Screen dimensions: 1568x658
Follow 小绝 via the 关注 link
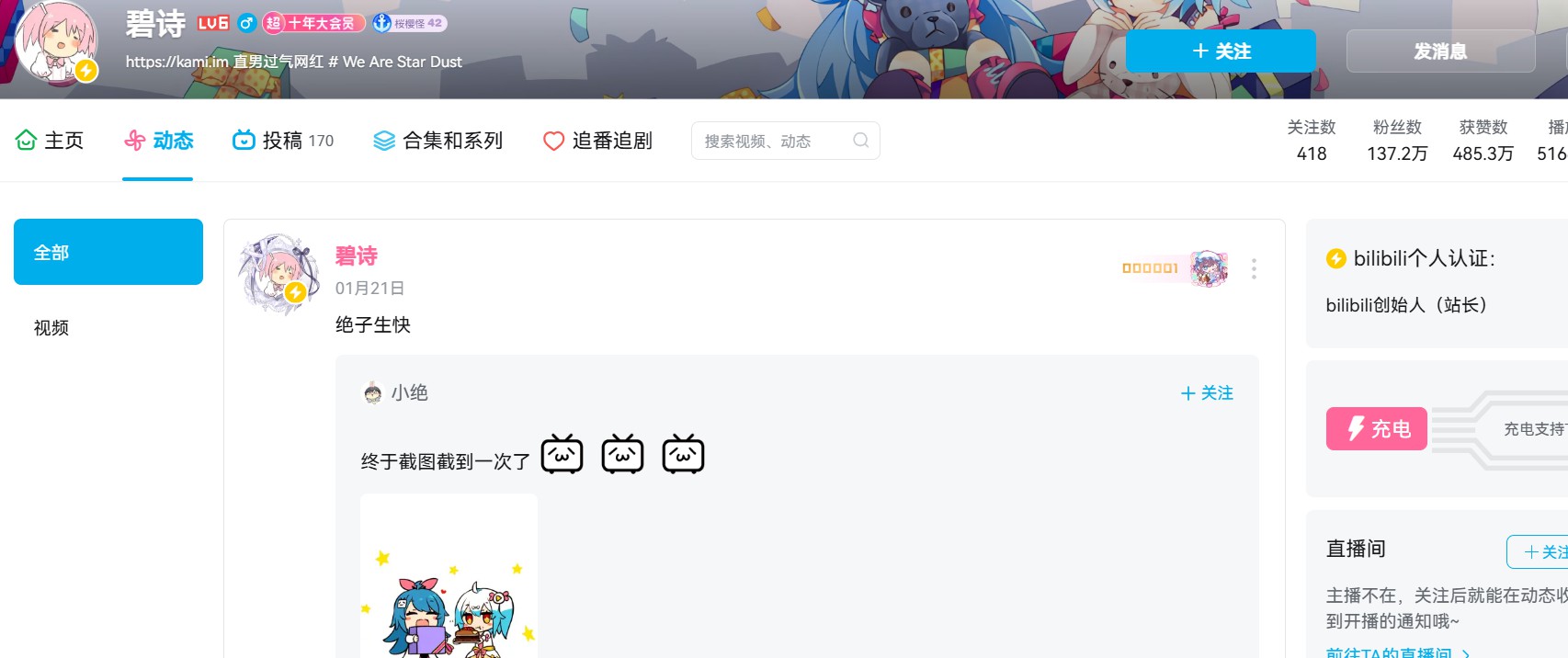(x=1207, y=393)
